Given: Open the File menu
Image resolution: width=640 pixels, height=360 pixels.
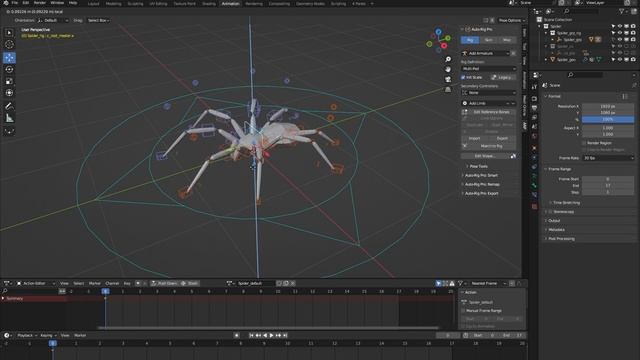Looking at the screenshot, I should (x=15, y=3).
